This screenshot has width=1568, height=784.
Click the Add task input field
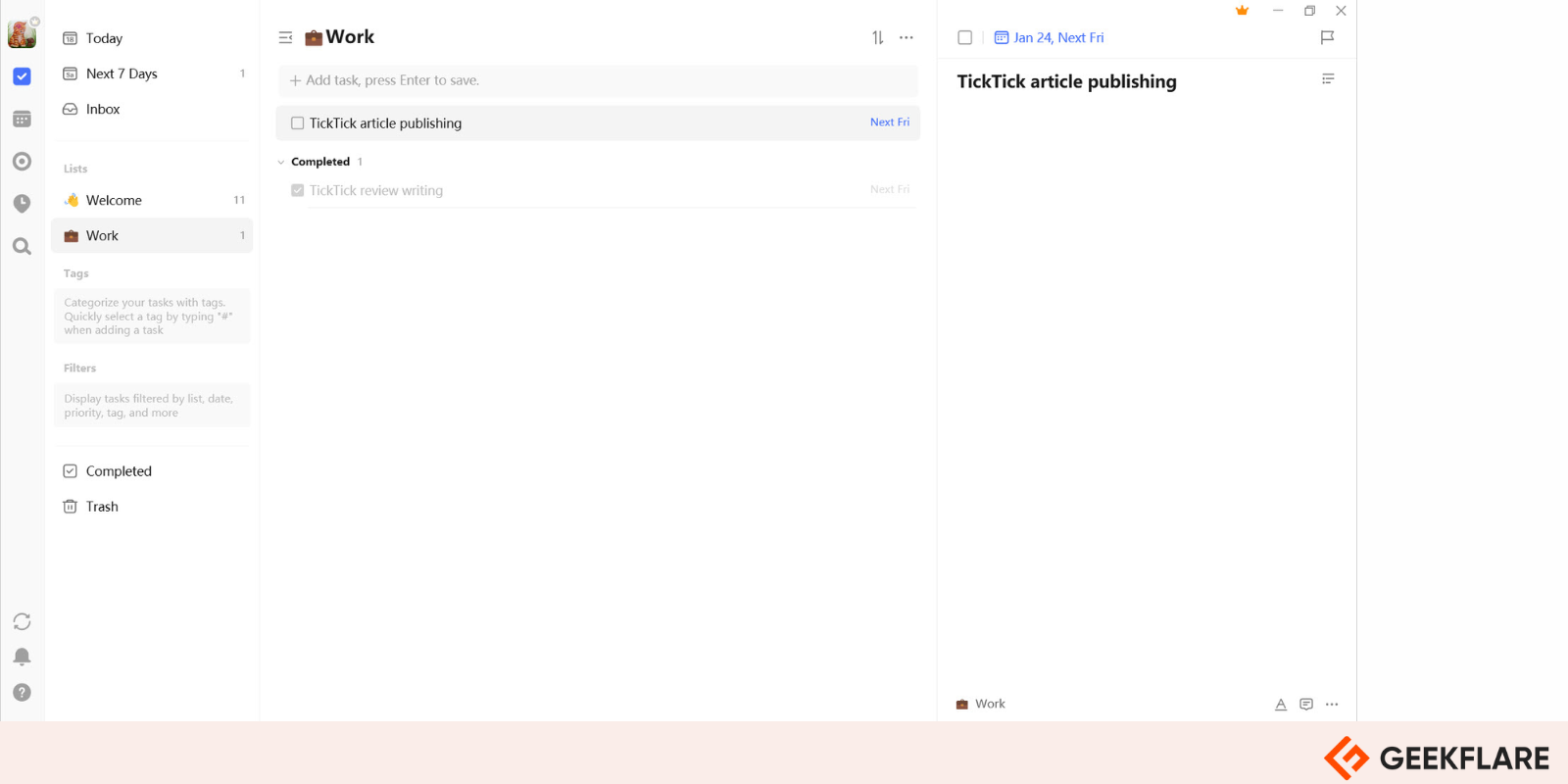coord(598,80)
